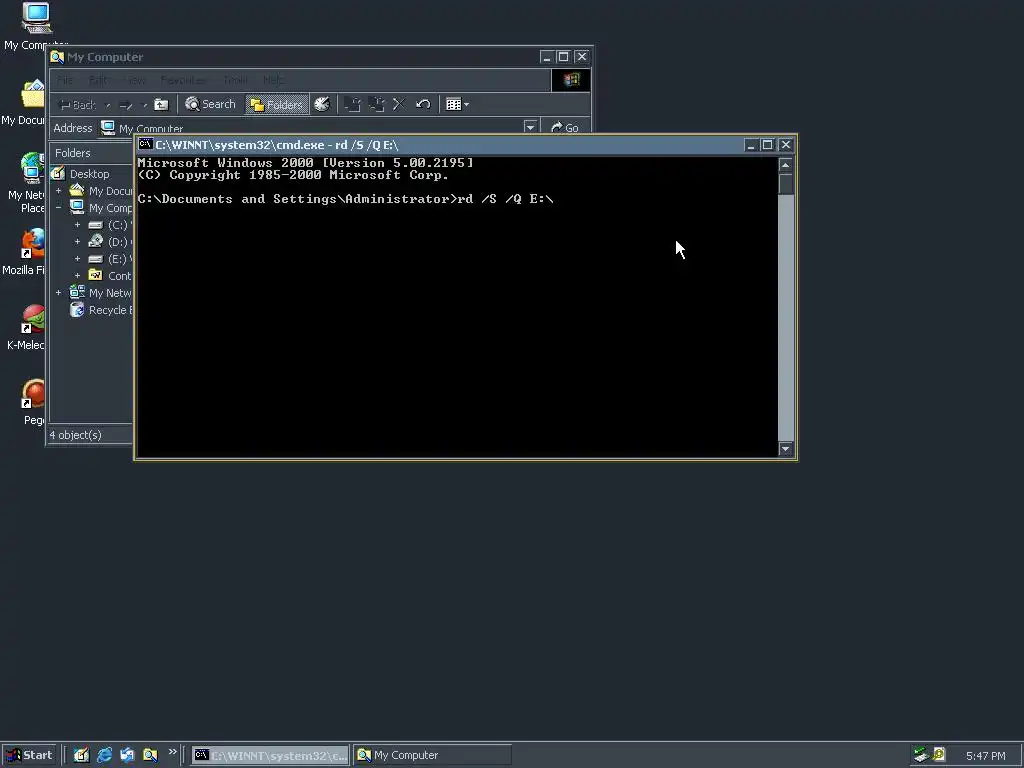The width and height of the screenshot is (1024, 768).
Task: Open the View menu in My Computer
Action: click(x=135, y=80)
